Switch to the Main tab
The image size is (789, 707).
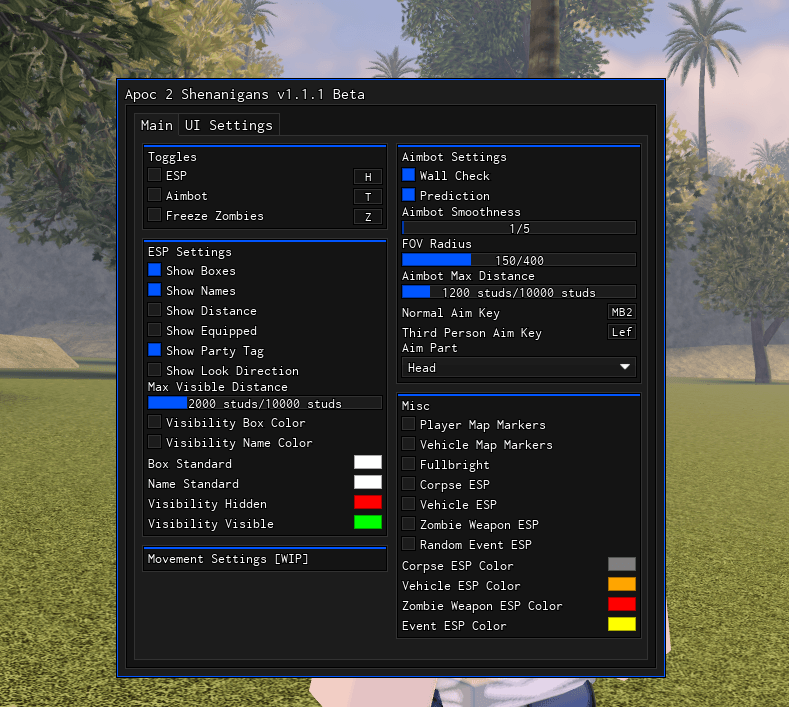click(x=156, y=125)
